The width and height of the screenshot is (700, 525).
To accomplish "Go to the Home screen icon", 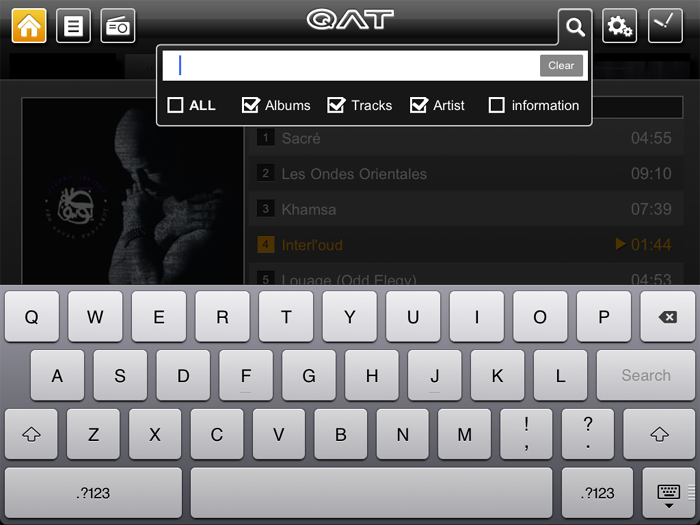I will click(x=29, y=26).
